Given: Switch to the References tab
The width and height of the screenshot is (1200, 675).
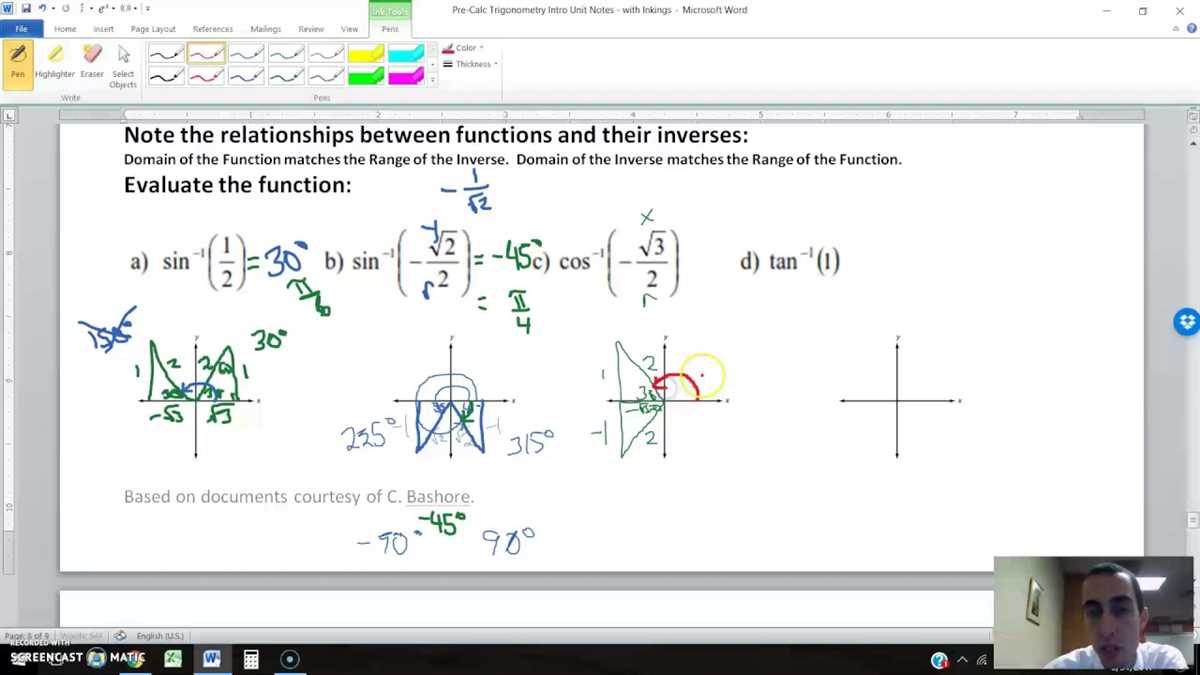Looking at the screenshot, I should click(x=212, y=29).
